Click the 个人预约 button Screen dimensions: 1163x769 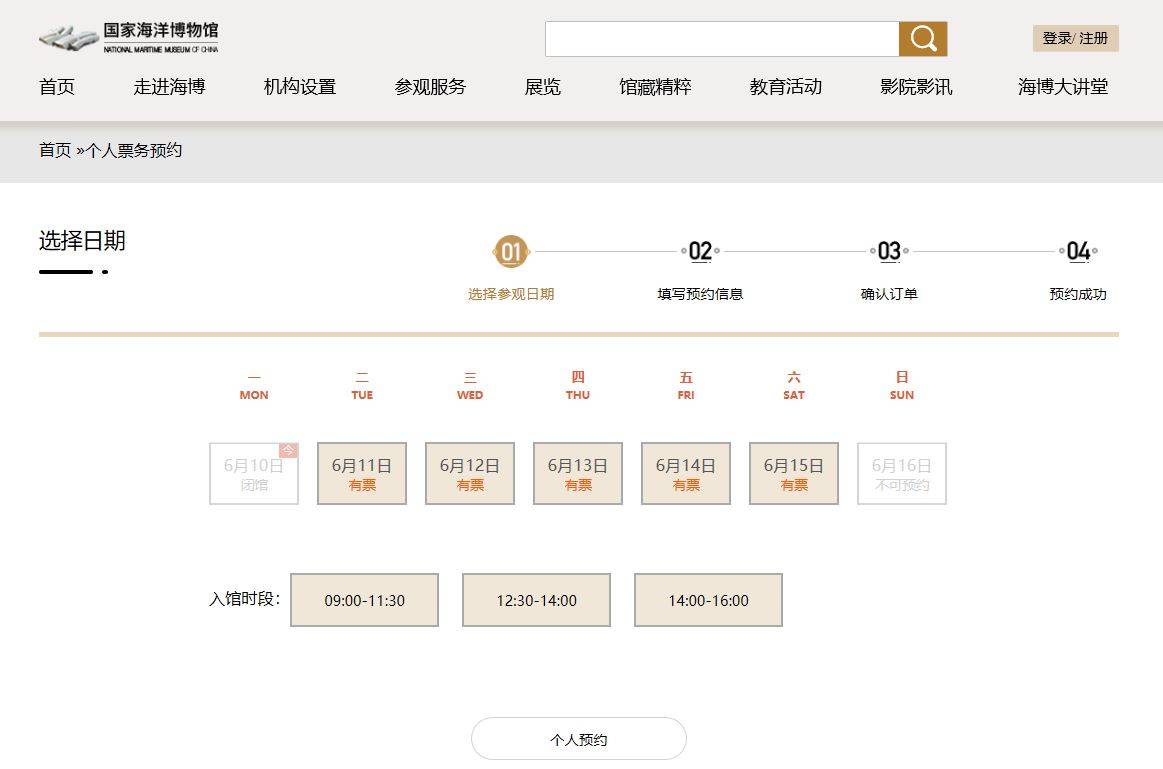(x=578, y=737)
